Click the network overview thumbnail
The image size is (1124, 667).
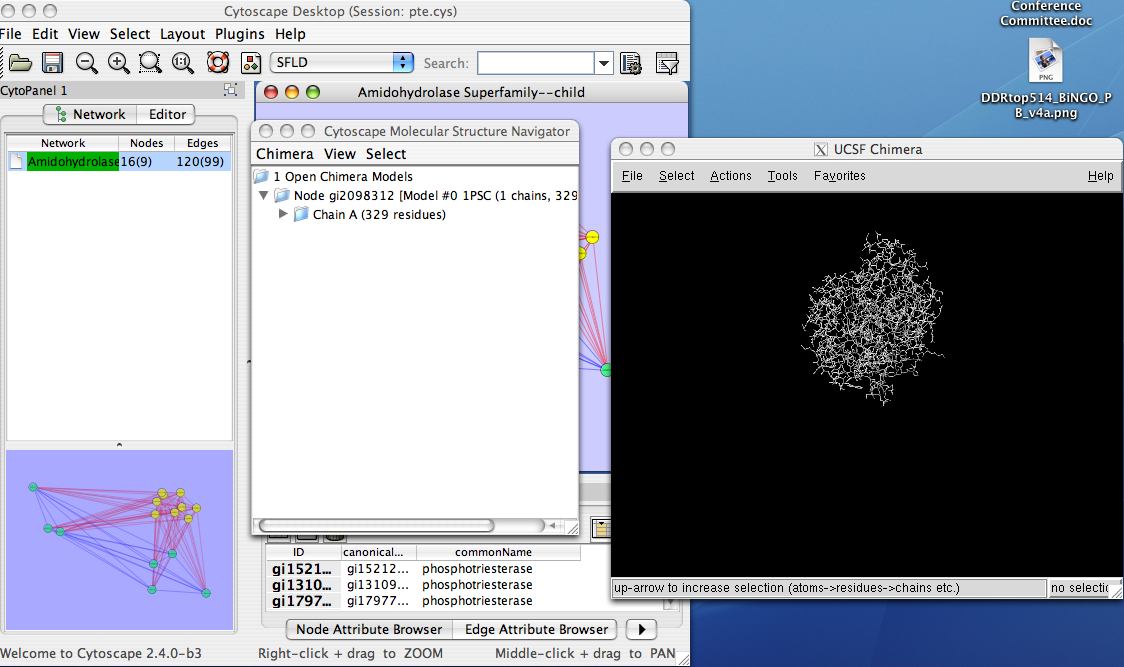(x=120, y=539)
